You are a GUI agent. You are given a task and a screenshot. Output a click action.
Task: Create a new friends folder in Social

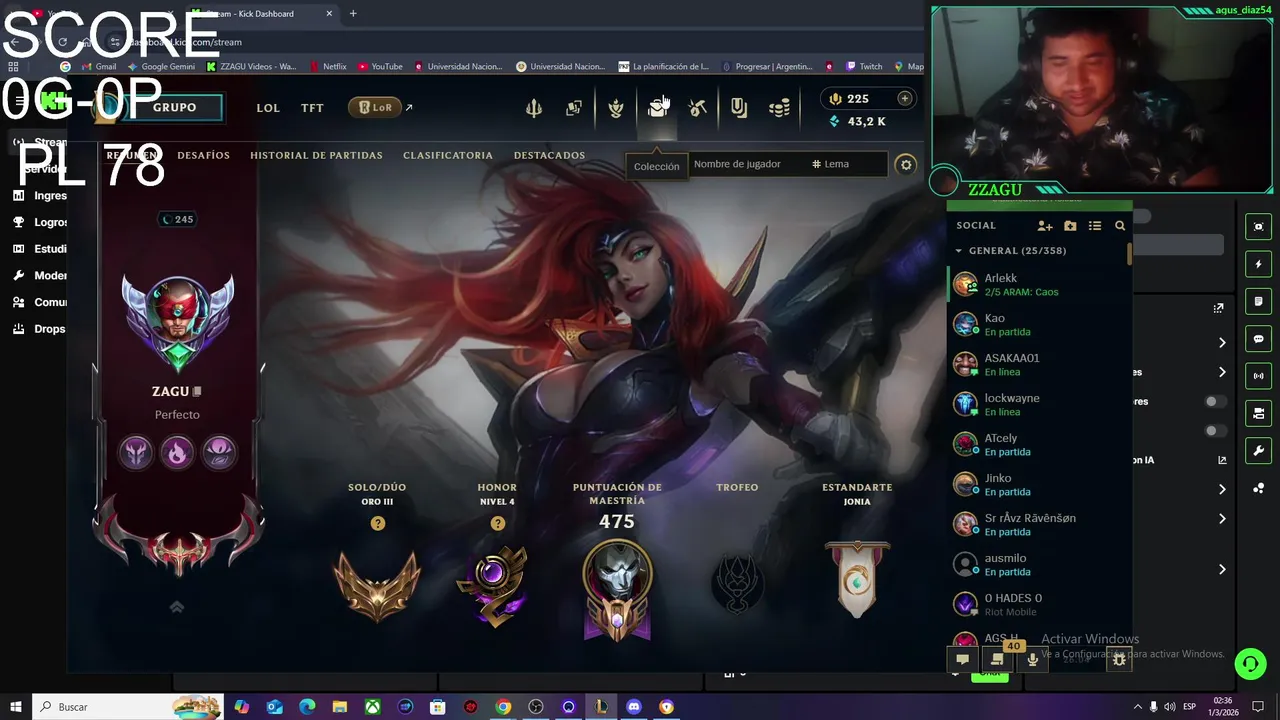point(1070,226)
